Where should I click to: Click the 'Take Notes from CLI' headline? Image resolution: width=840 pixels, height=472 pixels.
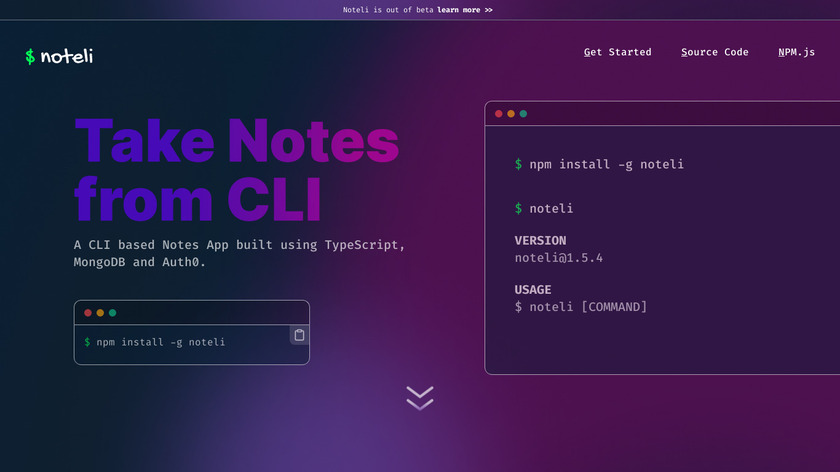[x=236, y=170]
